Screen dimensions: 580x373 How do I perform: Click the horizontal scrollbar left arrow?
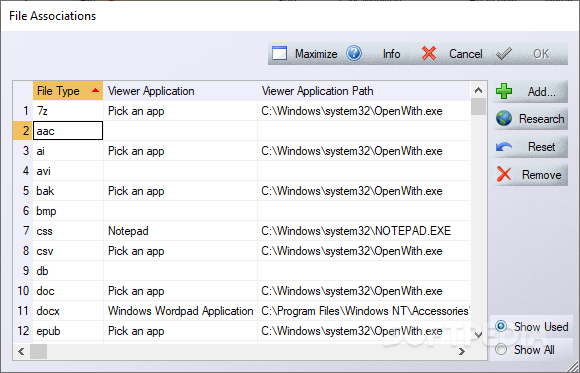tap(21, 352)
